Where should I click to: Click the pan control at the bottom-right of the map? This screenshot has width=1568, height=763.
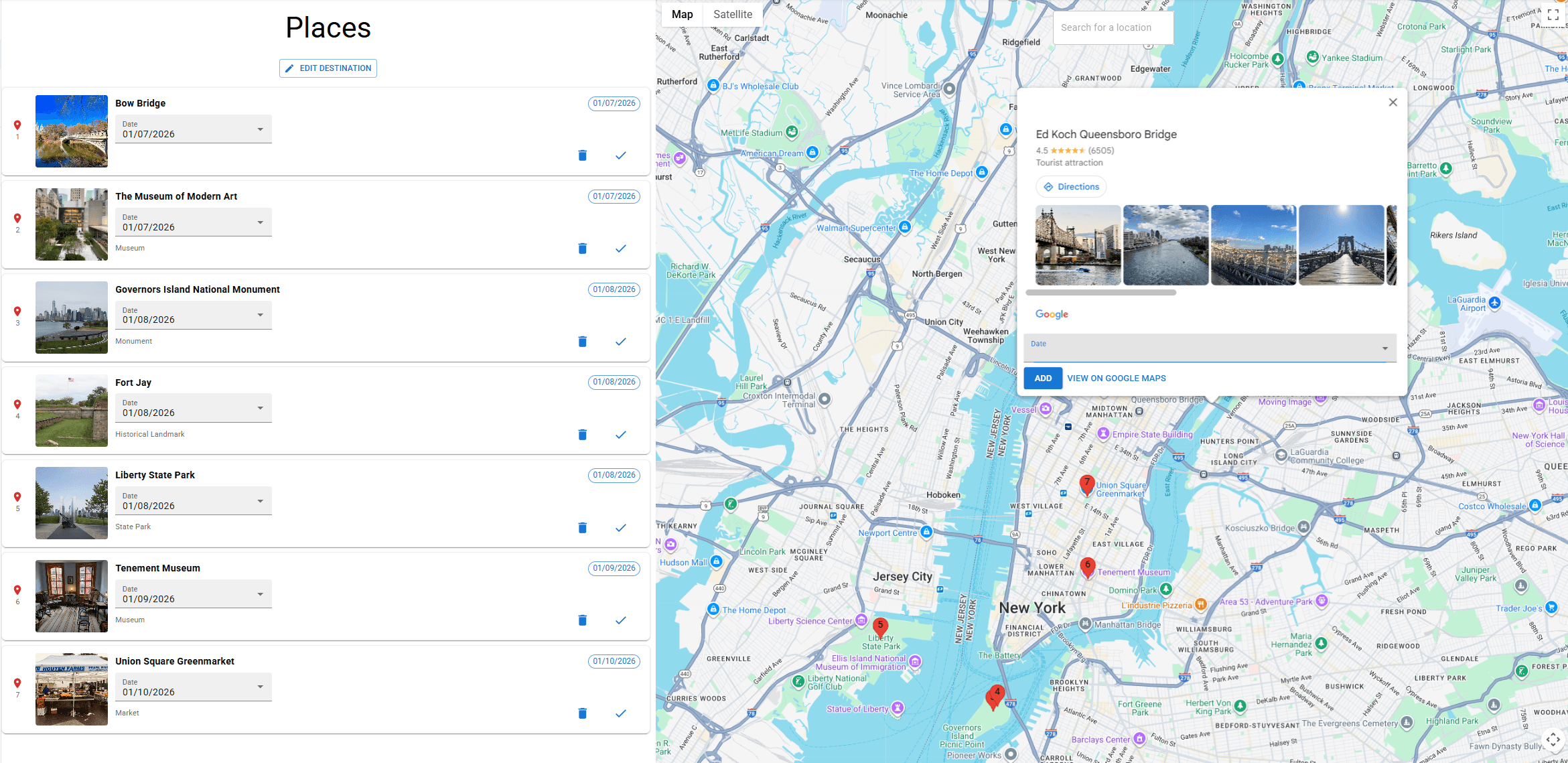1553,740
